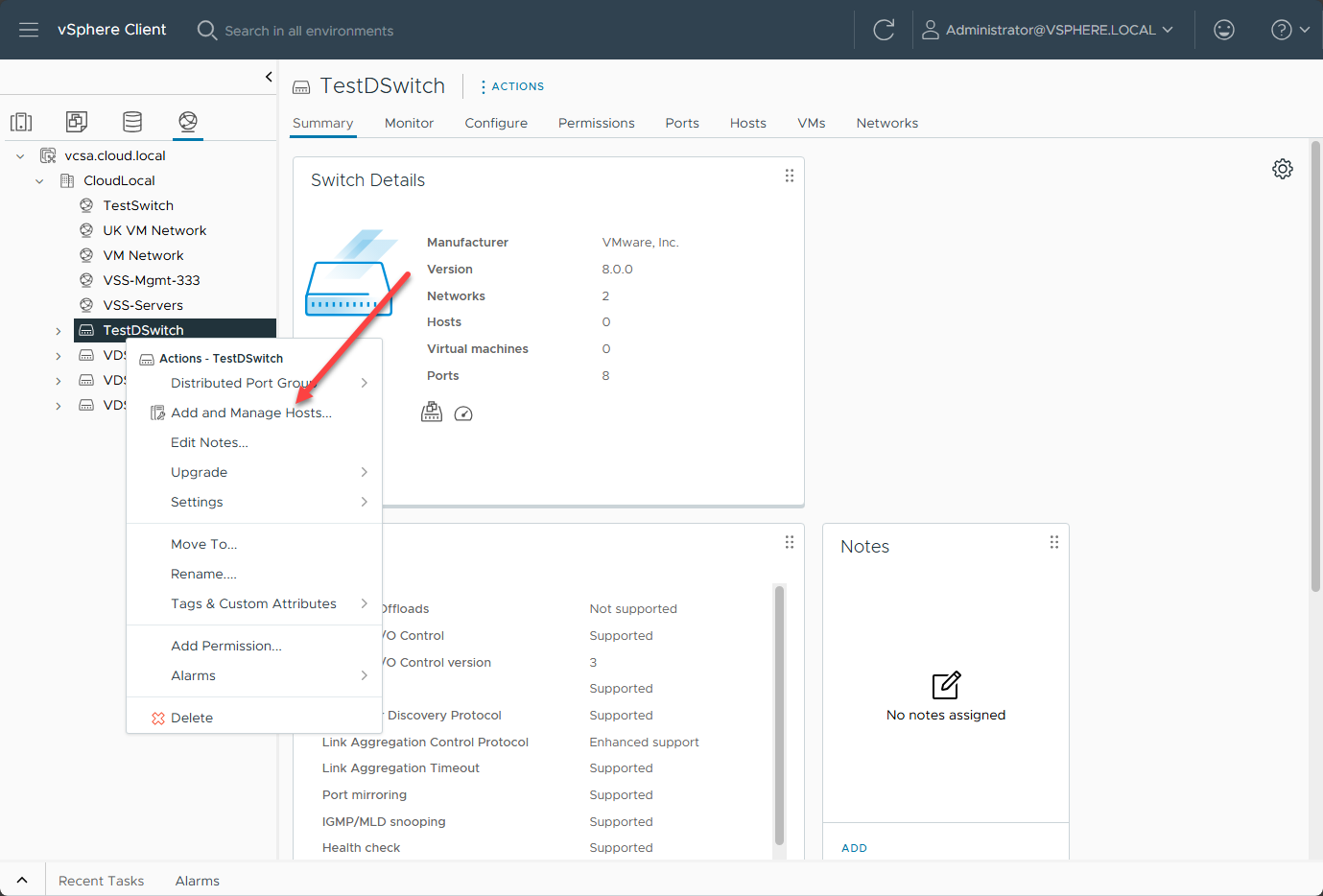Open the Administrator@VSPHERE.LOCAL user menu

[1048, 30]
